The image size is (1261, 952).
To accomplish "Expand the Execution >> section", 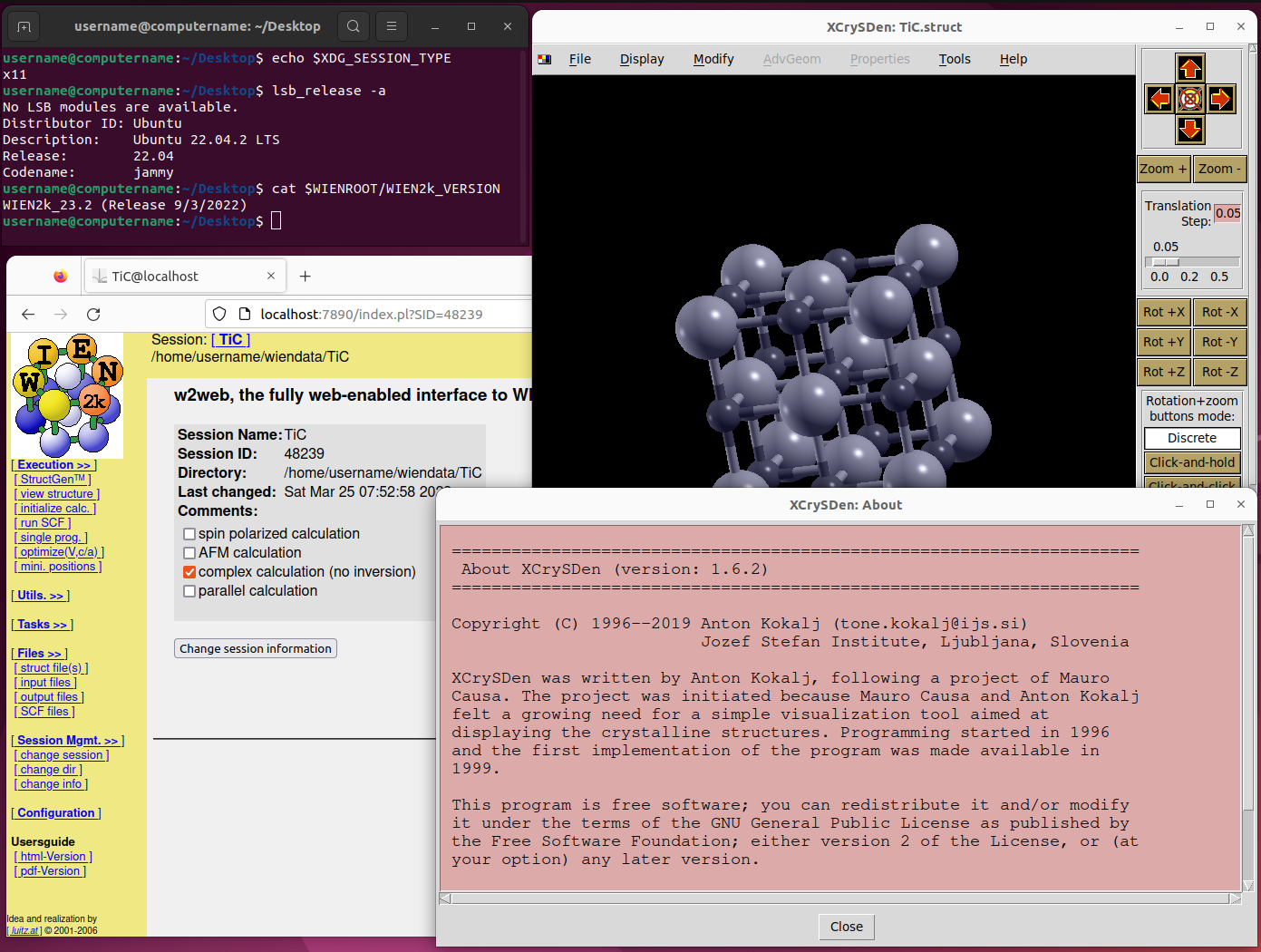I will (54, 464).
